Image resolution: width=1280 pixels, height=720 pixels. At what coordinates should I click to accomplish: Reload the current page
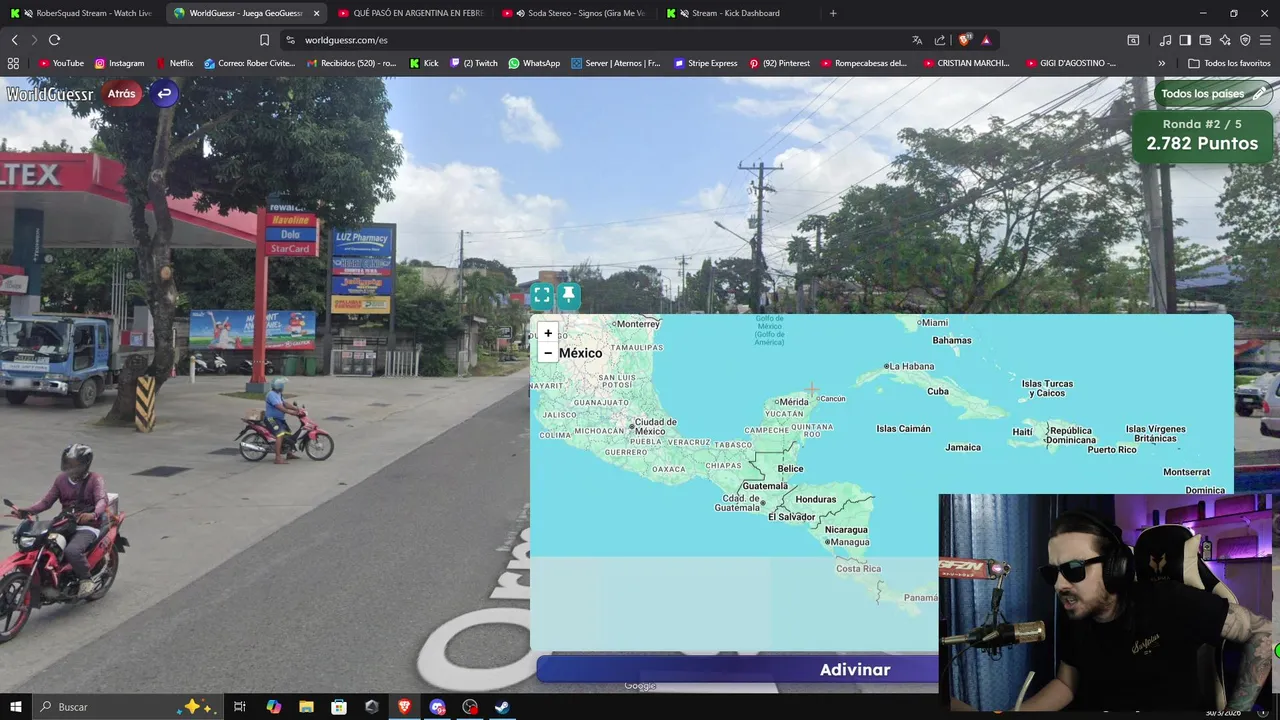(54, 40)
